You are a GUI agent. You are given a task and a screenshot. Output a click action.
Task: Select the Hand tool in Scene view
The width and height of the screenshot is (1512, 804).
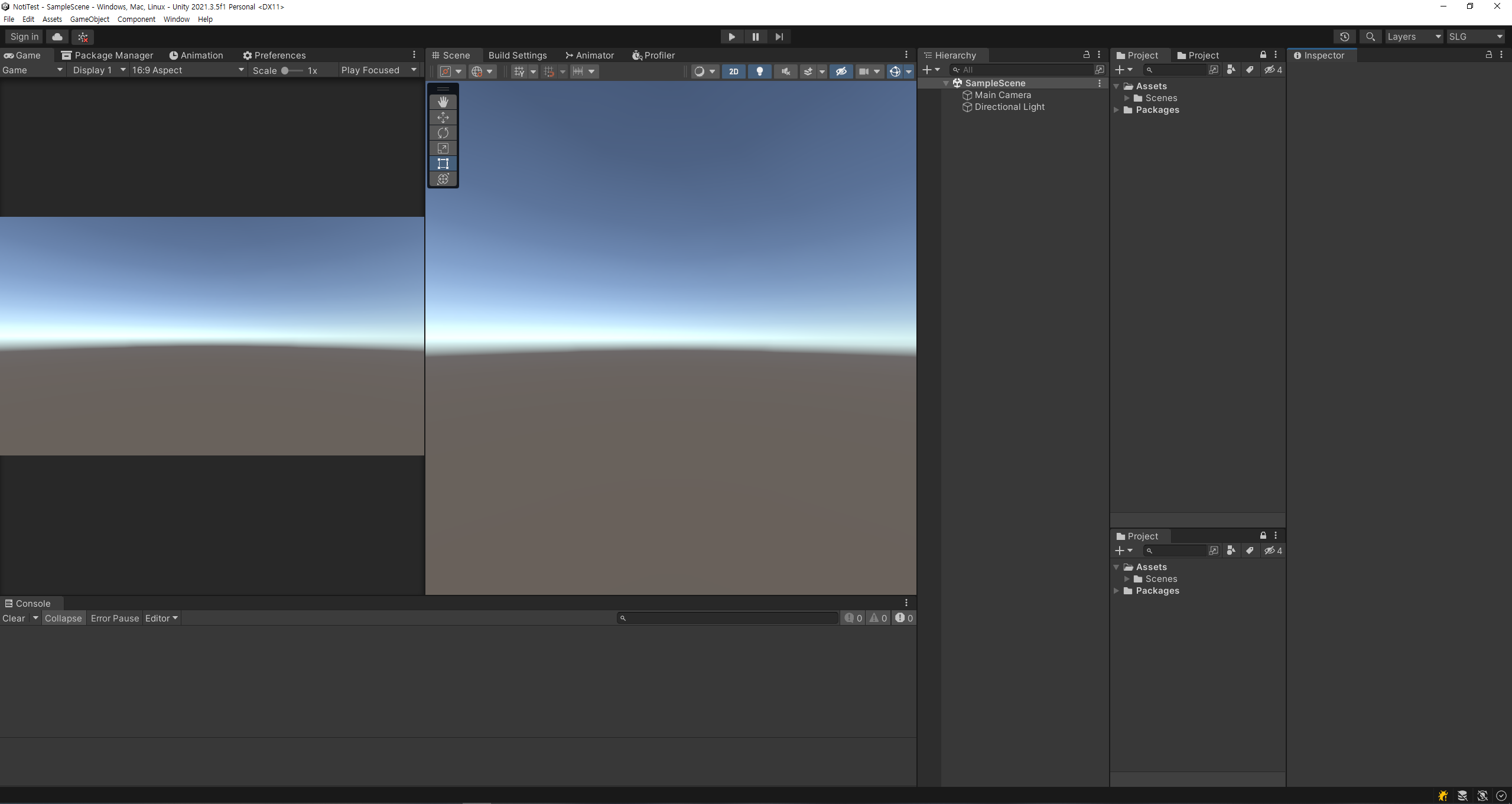point(443,102)
